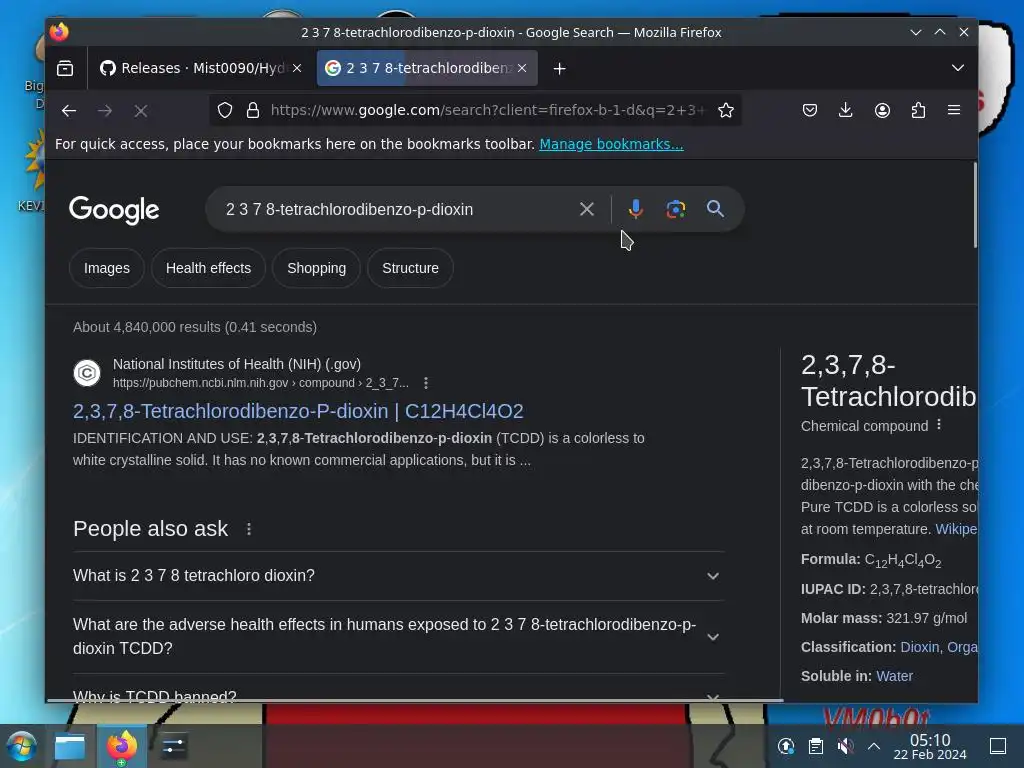Open the extensions puzzle icon
1024x768 pixels.
tap(918, 110)
